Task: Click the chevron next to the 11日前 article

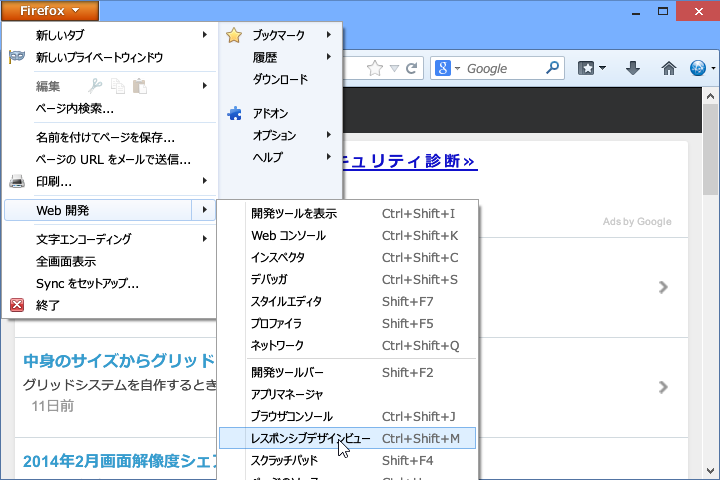Action: (x=663, y=387)
